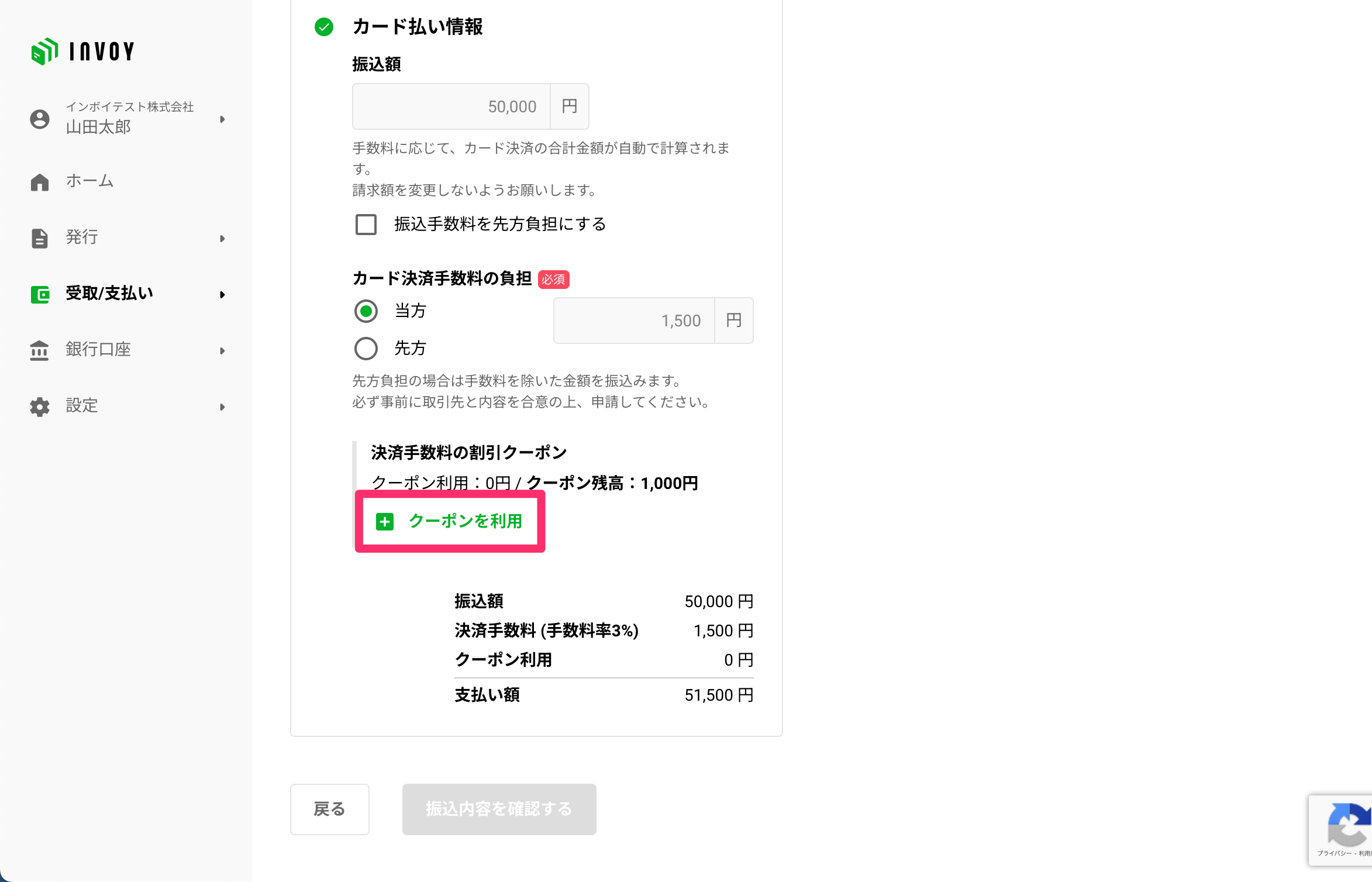Click the 振込額 50,000 input field
Viewport: 1372px width, 882px height.
coord(451,106)
